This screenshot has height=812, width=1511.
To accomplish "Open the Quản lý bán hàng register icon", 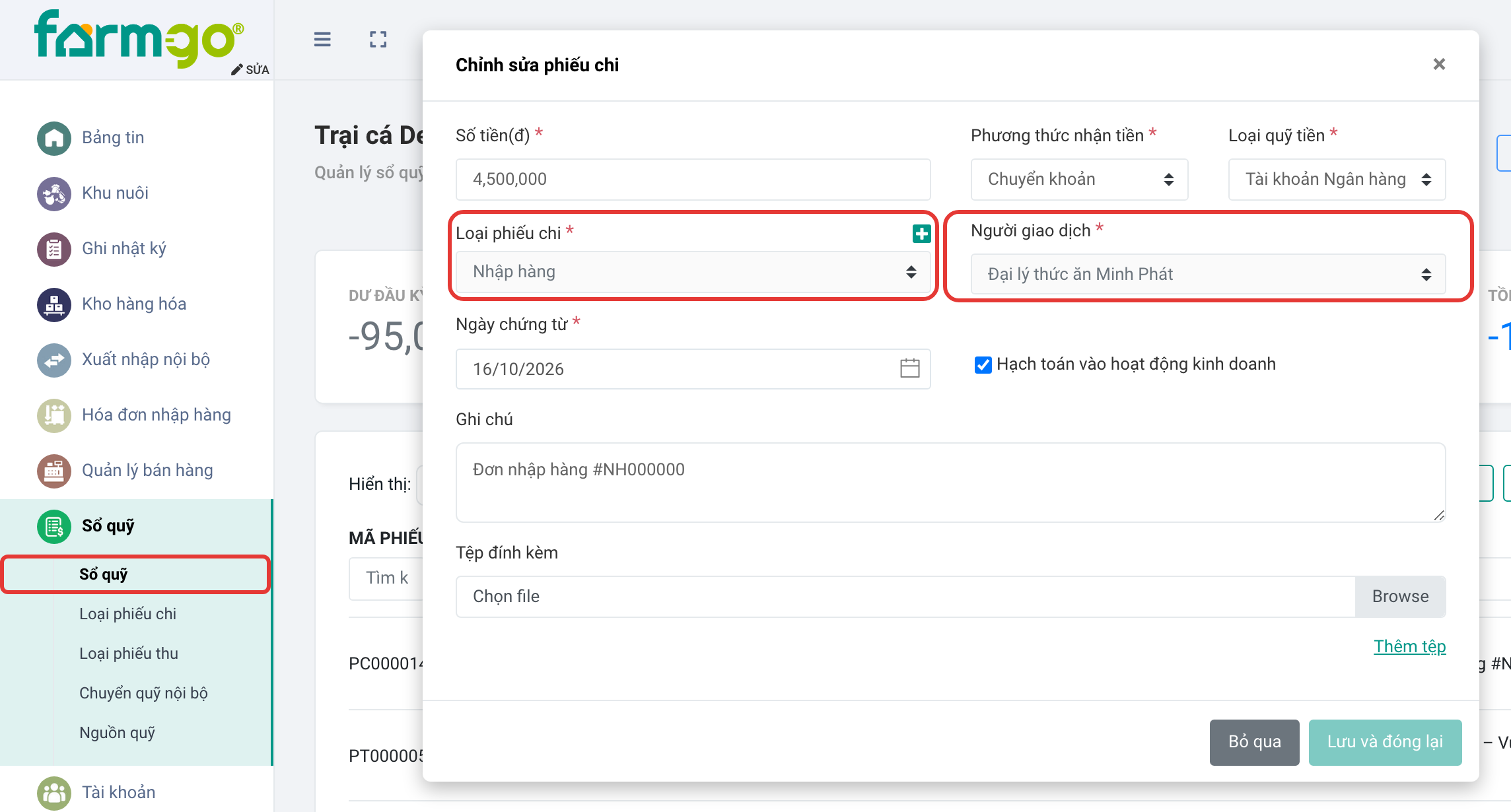I will [x=54, y=471].
